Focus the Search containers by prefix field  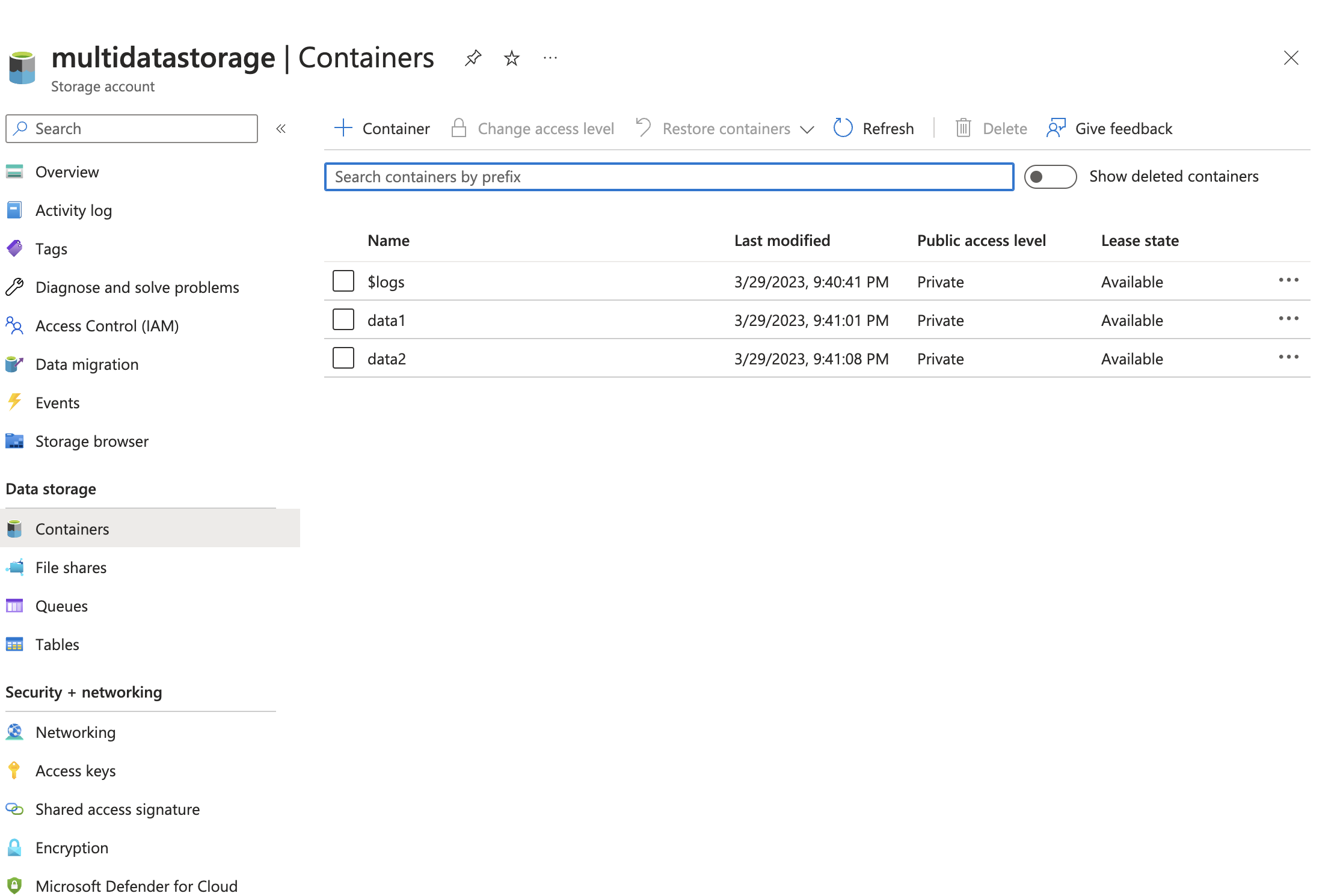click(x=669, y=177)
